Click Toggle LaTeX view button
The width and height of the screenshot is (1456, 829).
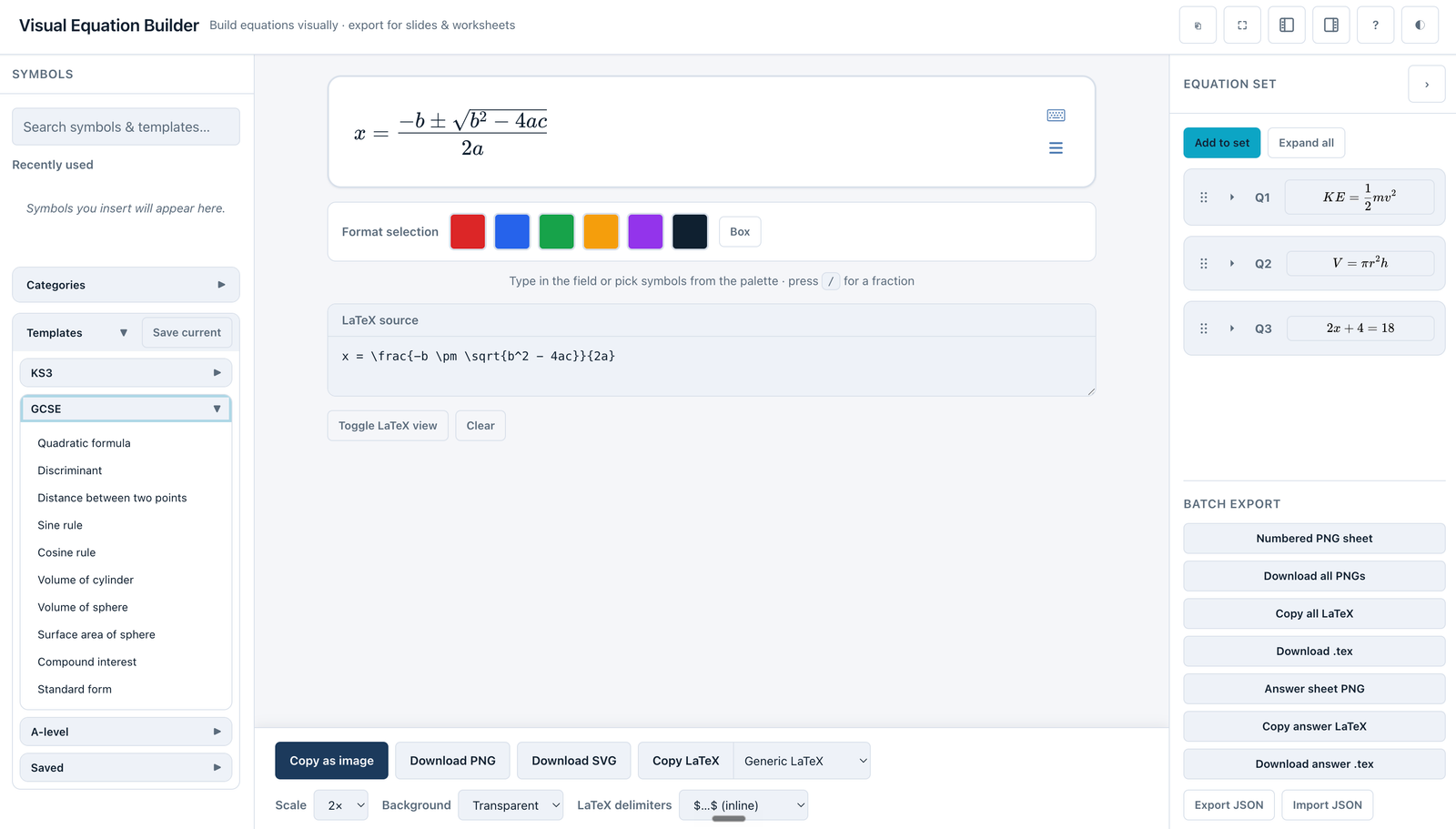coord(388,426)
